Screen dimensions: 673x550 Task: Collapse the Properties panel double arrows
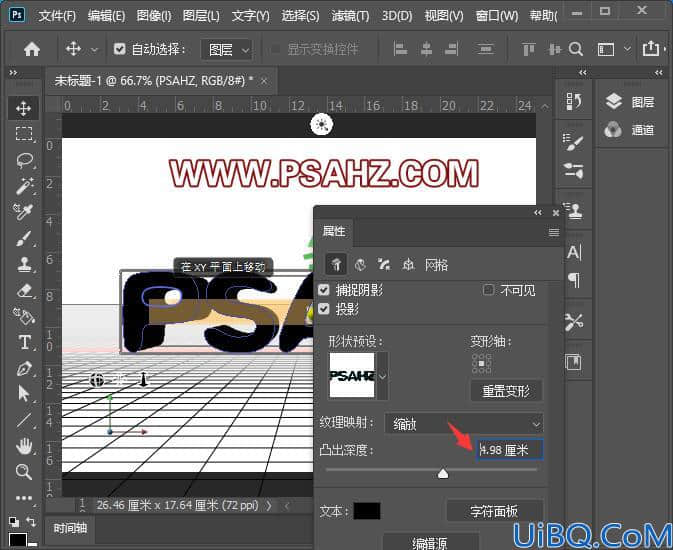click(538, 213)
